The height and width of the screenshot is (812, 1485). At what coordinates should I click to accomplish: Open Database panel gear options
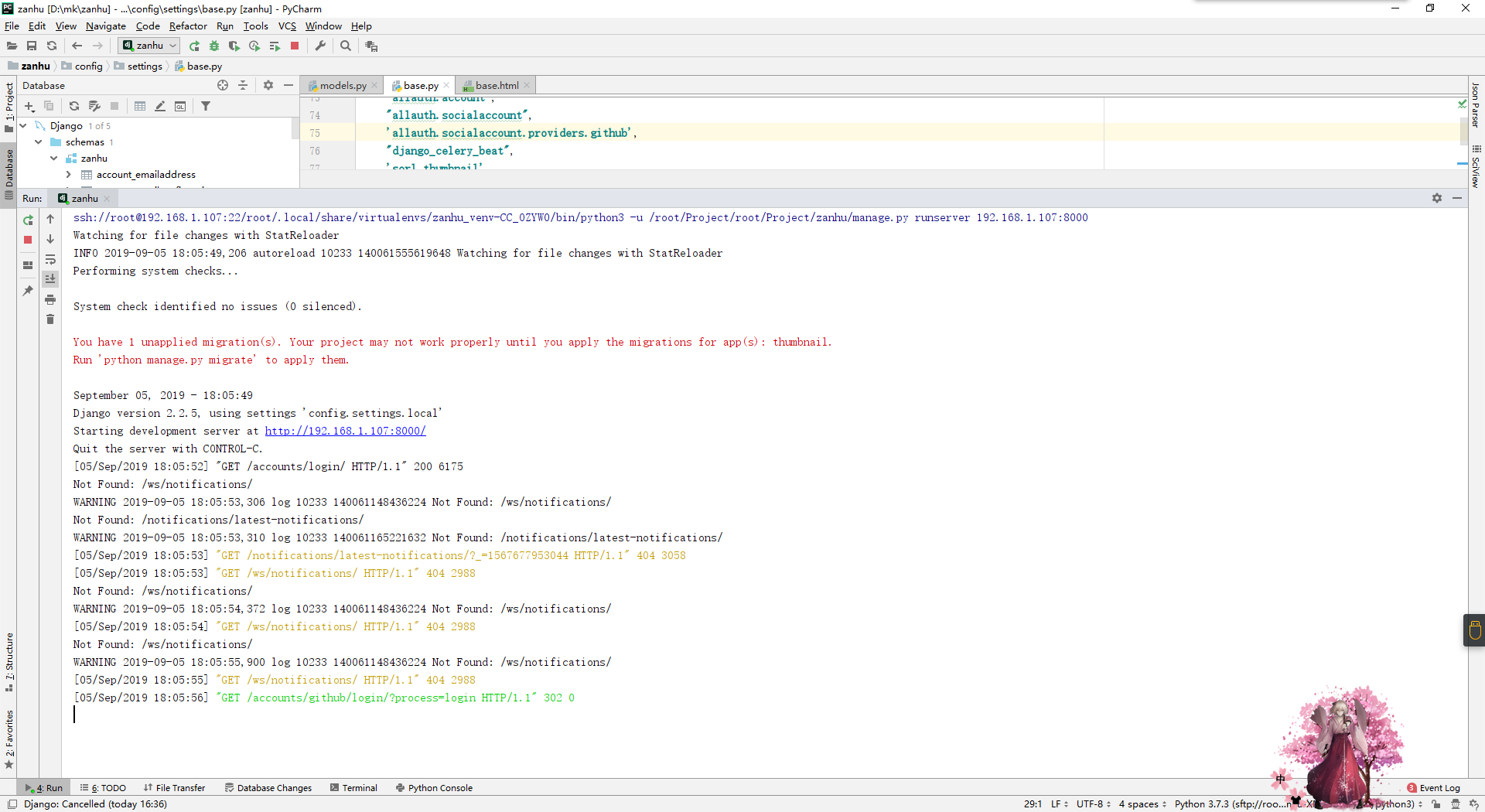268,86
